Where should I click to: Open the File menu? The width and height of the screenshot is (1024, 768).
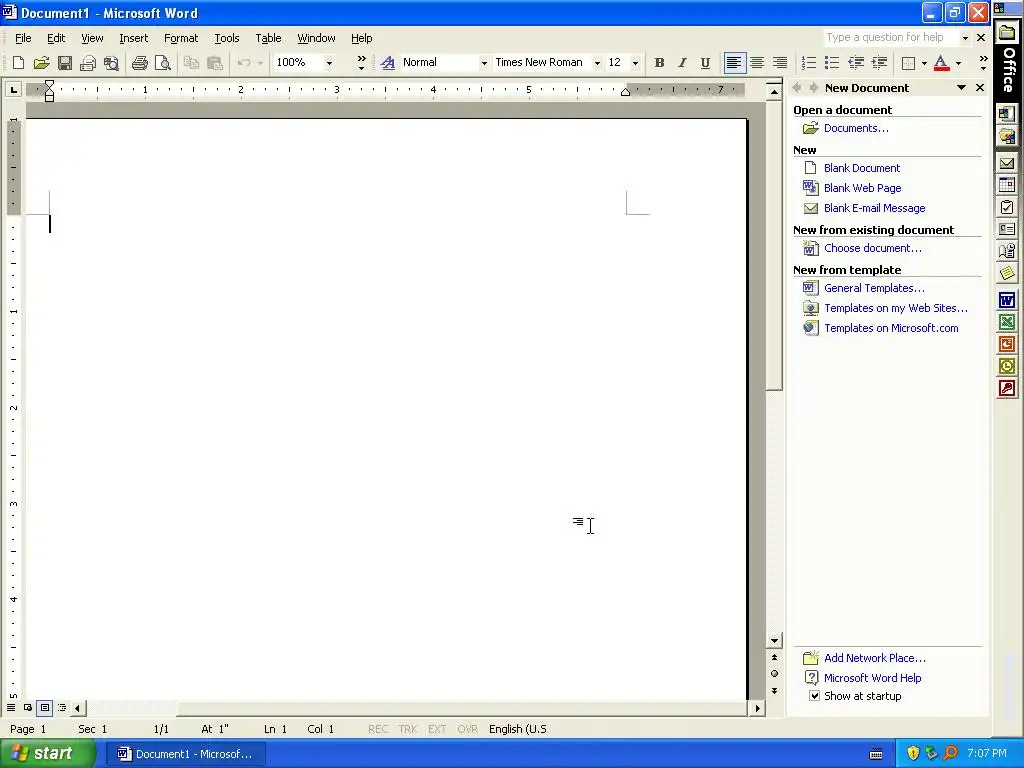[23, 38]
